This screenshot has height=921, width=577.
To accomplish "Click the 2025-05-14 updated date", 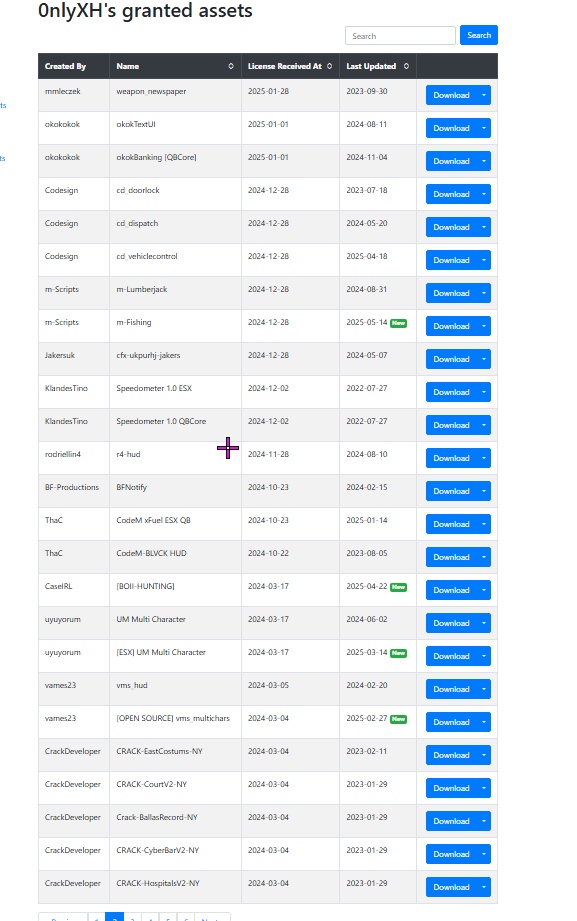I will coord(367,322).
